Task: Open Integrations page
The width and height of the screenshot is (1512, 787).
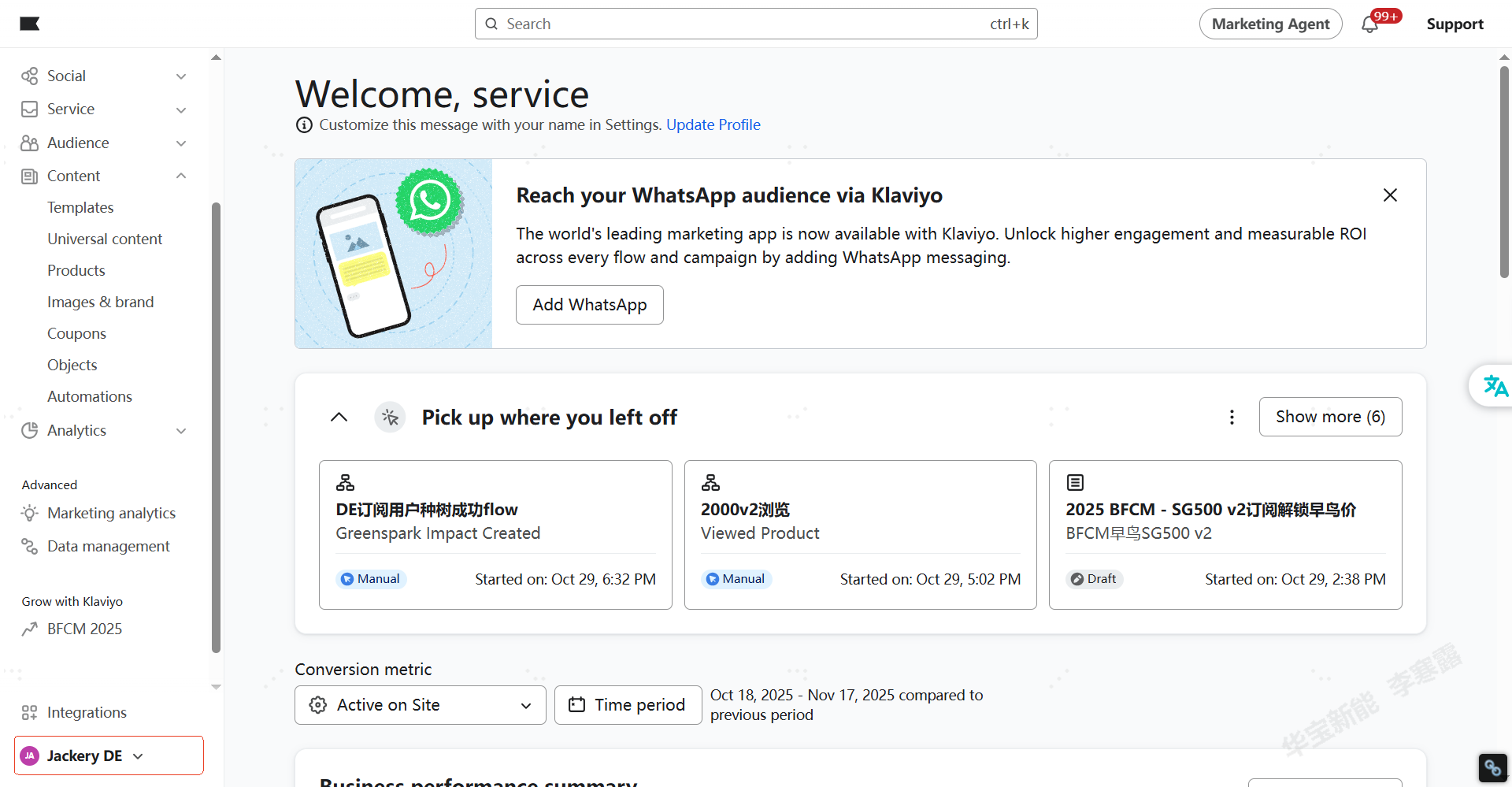Action: click(87, 712)
